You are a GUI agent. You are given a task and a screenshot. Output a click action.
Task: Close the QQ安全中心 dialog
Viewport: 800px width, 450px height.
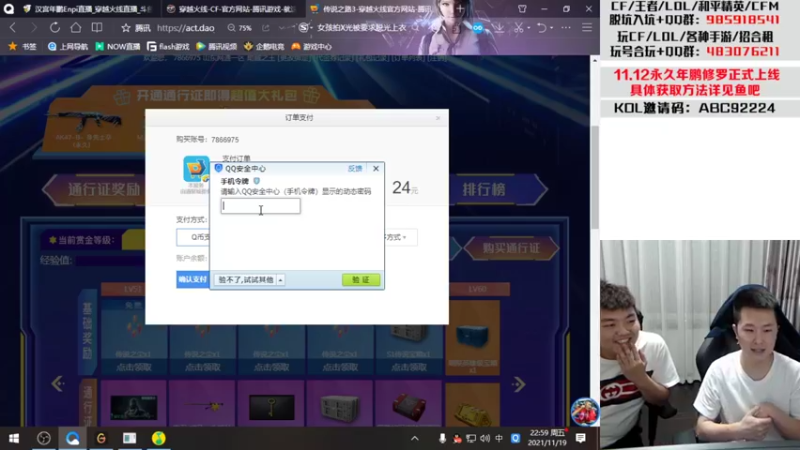[x=376, y=168]
